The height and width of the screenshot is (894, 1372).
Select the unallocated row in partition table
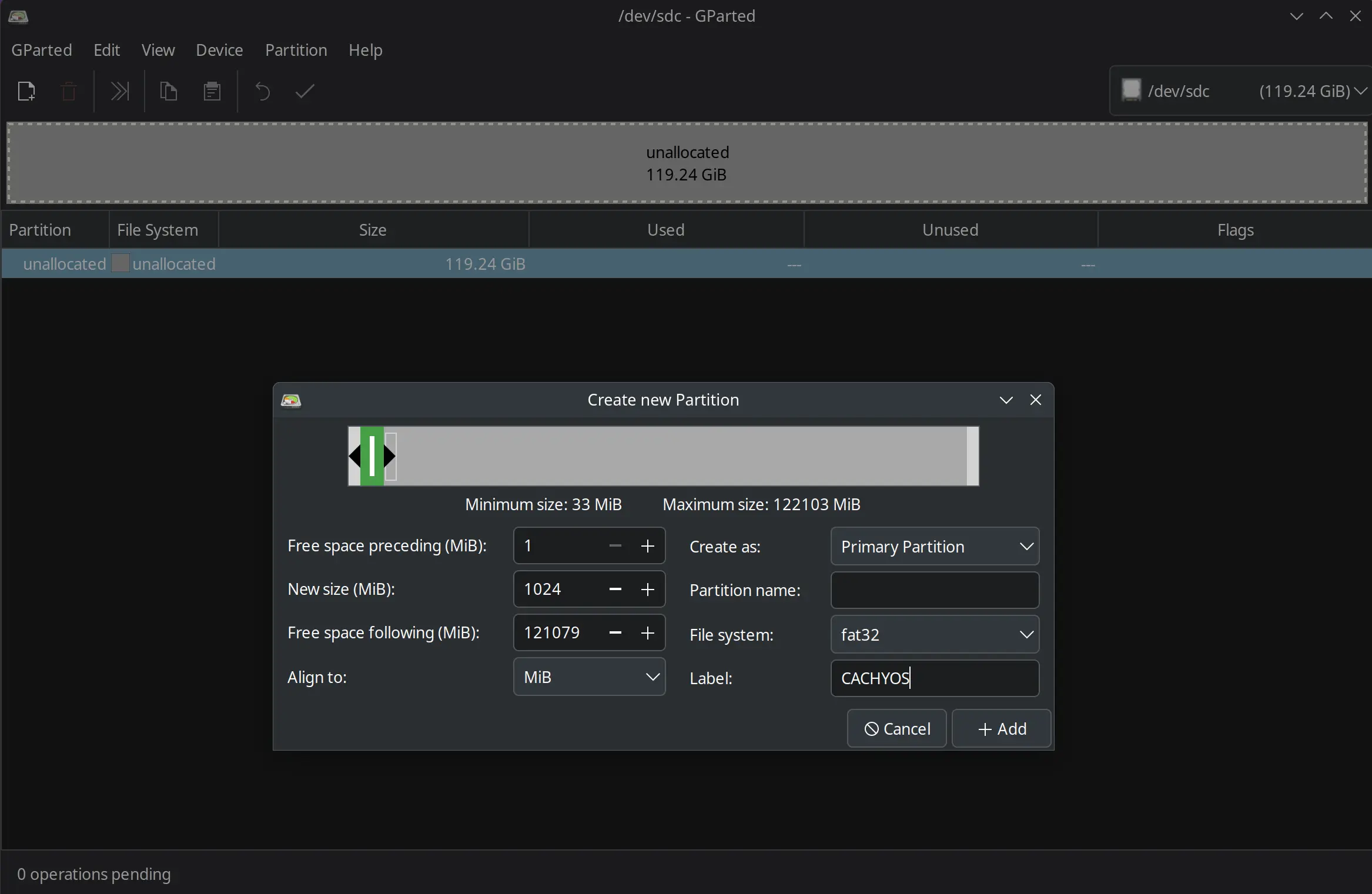tap(686, 264)
